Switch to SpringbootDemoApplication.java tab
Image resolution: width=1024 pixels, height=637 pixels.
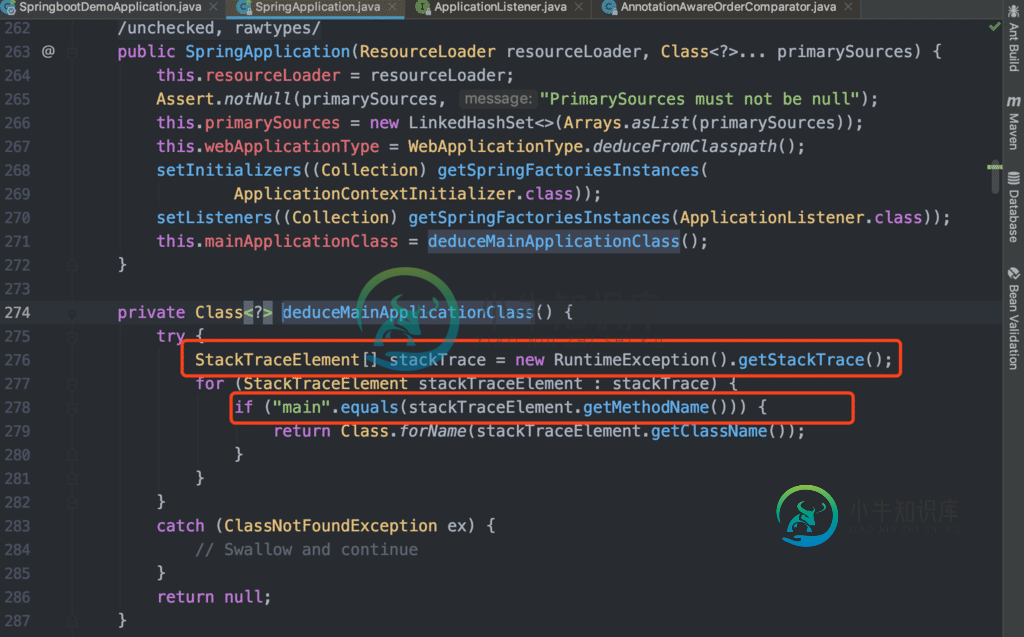tap(110, 7)
